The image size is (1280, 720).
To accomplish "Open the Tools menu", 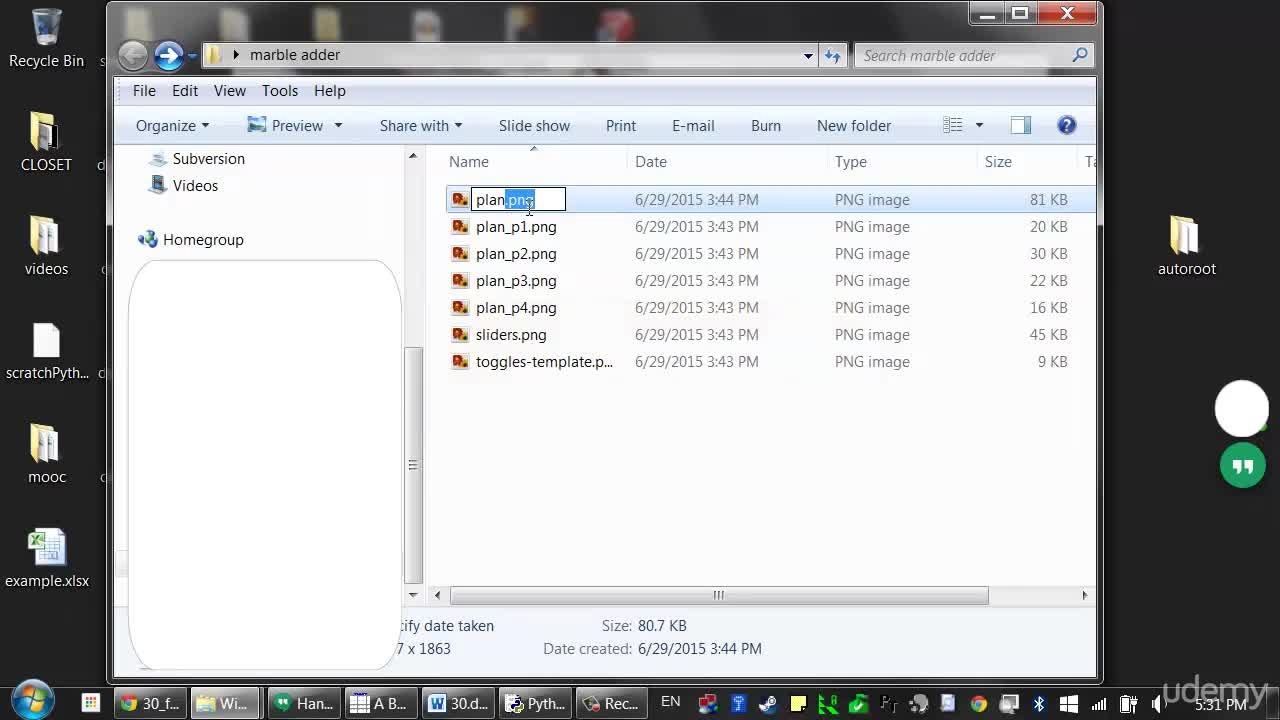I will pyautogui.click(x=280, y=91).
